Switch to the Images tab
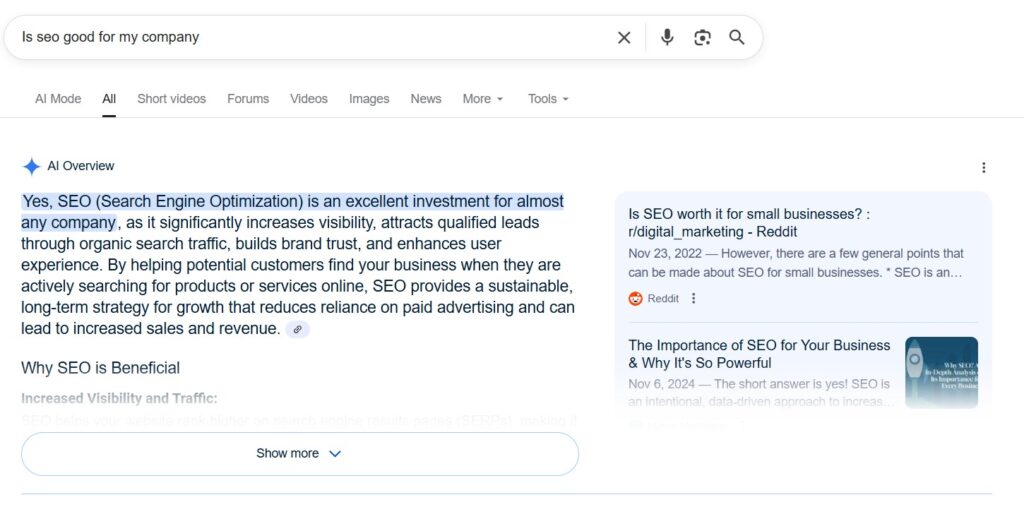Viewport: 1024px width, 507px height. pyautogui.click(x=369, y=99)
